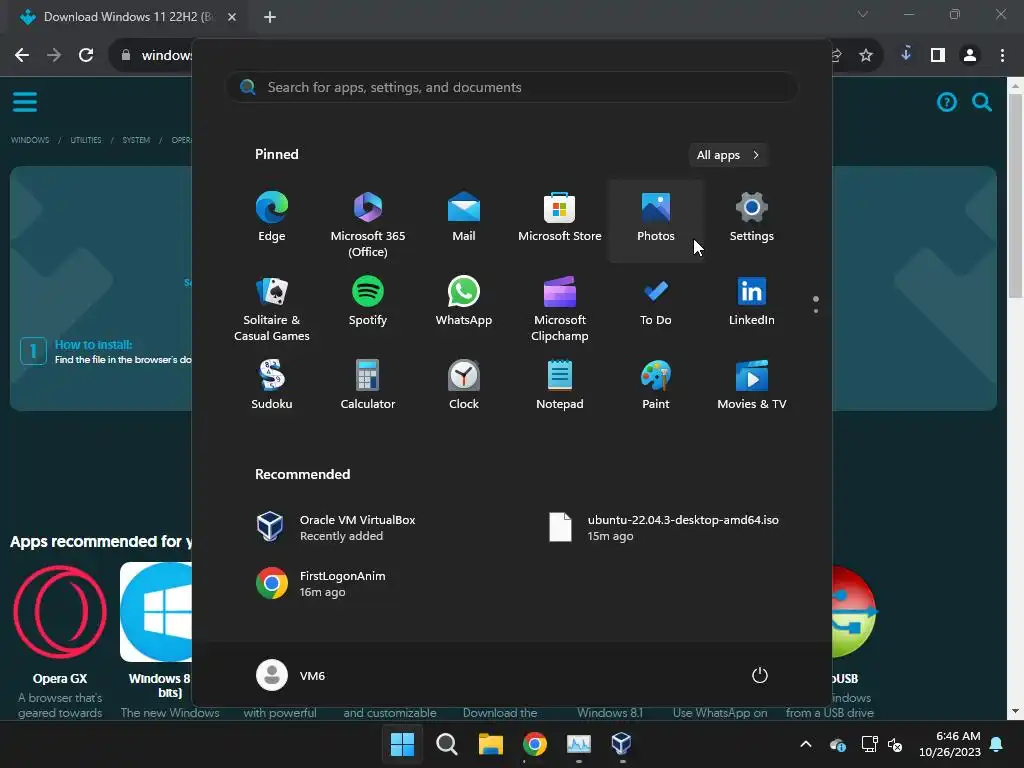The width and height of the screenshot is (1024, 768).
Task: Open VirtualBox from taskbar
Action: [622, 744]
